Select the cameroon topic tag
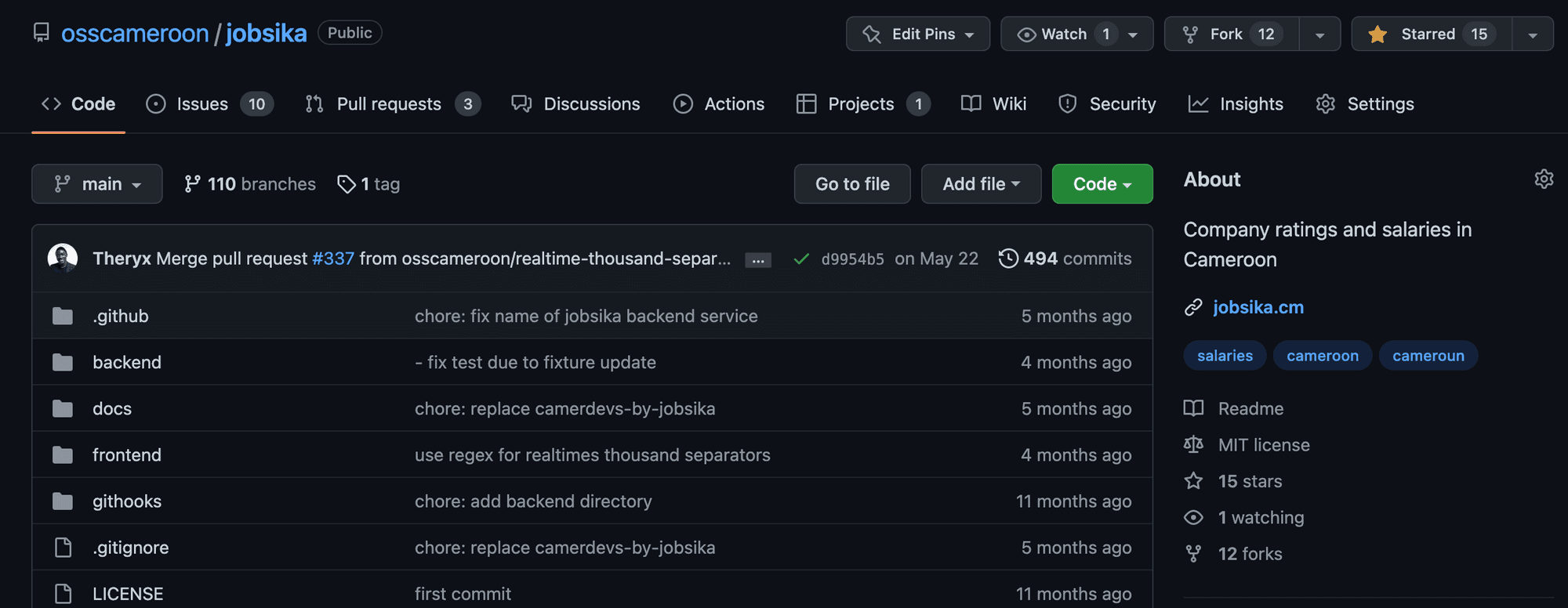This screenshot has width=1568, height=608. [1323, 356]
